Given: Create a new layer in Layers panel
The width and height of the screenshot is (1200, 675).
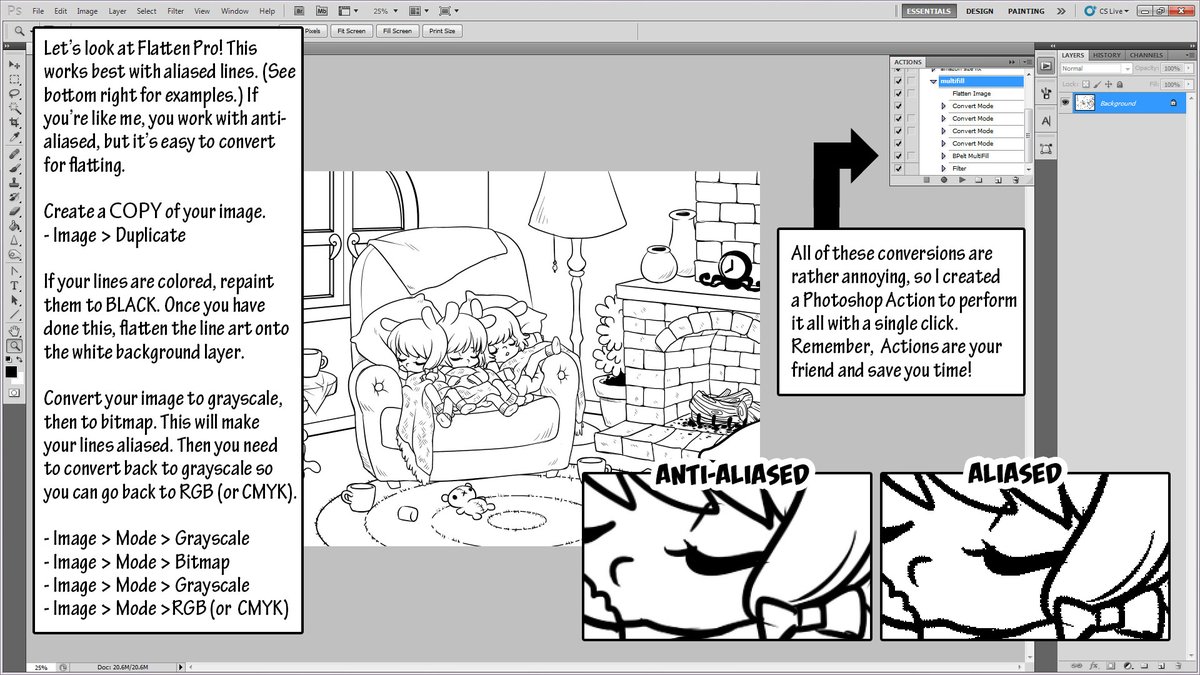Looking at the screenshot, I should pos(1161,666).
